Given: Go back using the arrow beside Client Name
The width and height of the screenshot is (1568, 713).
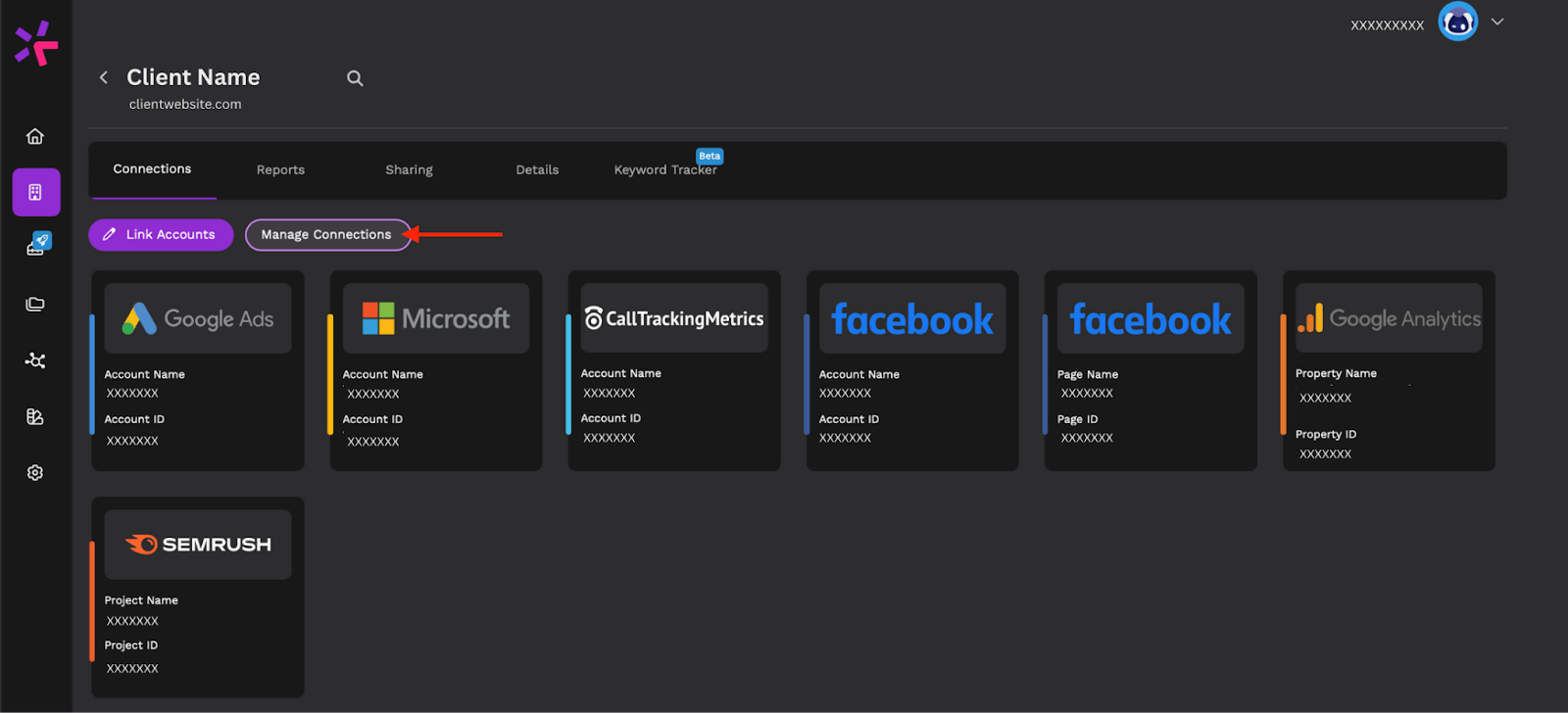Looking at the screenshot, I should click(104, 77).
